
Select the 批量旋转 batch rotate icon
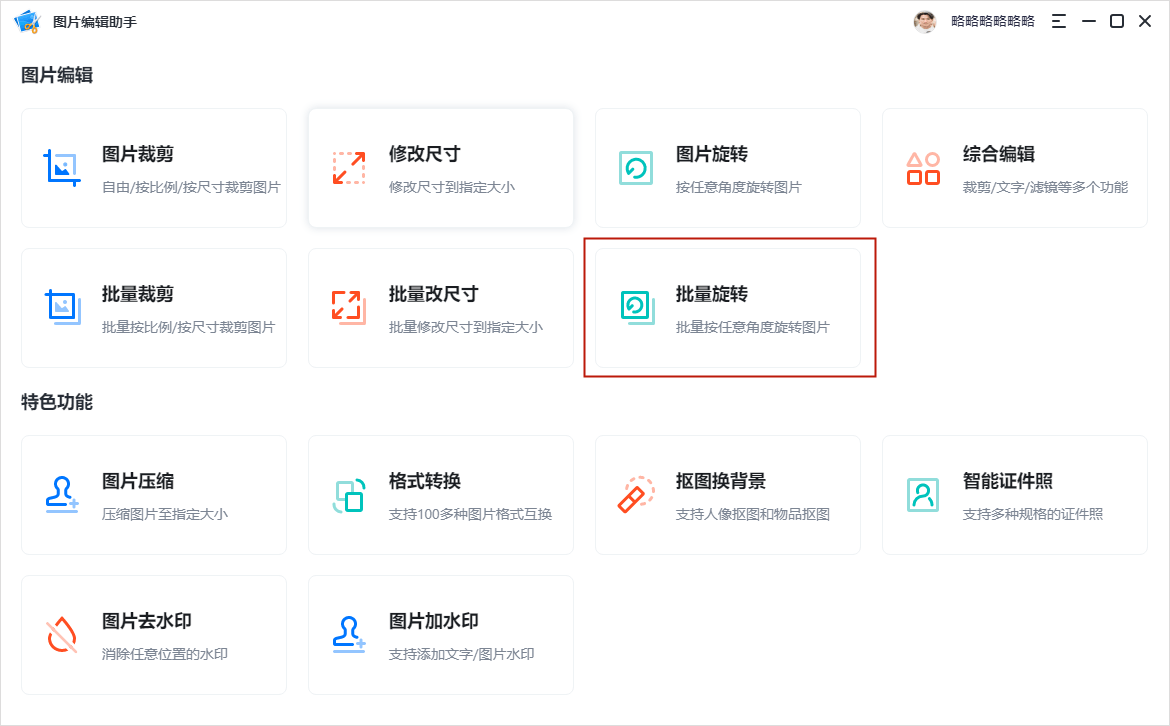click(635, 307)
